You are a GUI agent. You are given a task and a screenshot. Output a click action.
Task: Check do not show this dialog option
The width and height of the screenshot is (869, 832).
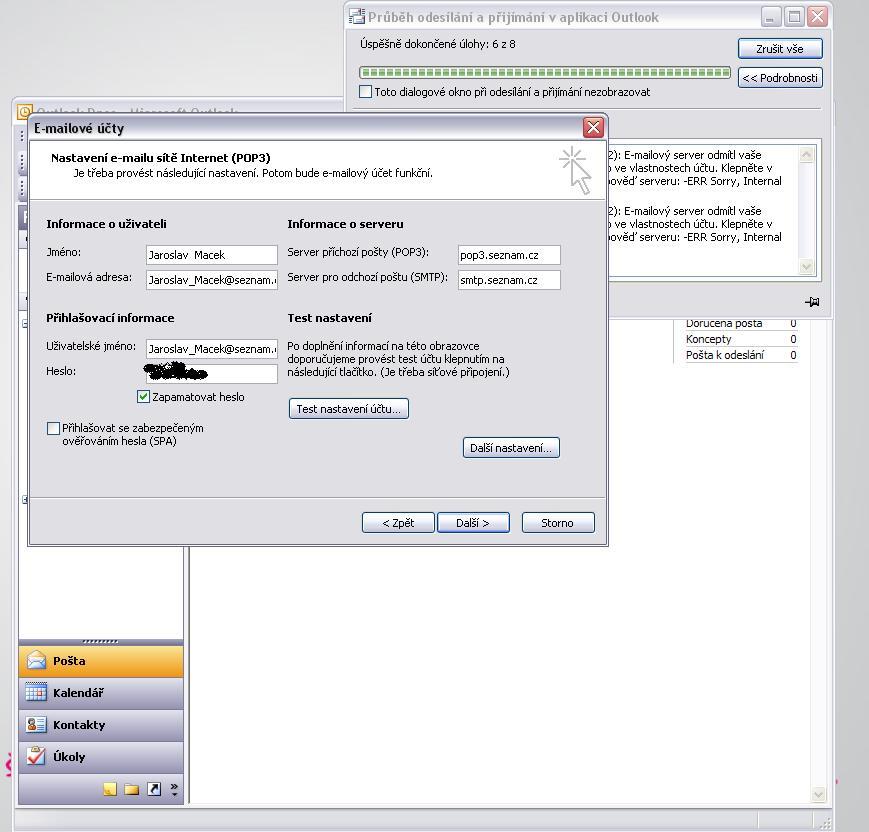[365, 91]
